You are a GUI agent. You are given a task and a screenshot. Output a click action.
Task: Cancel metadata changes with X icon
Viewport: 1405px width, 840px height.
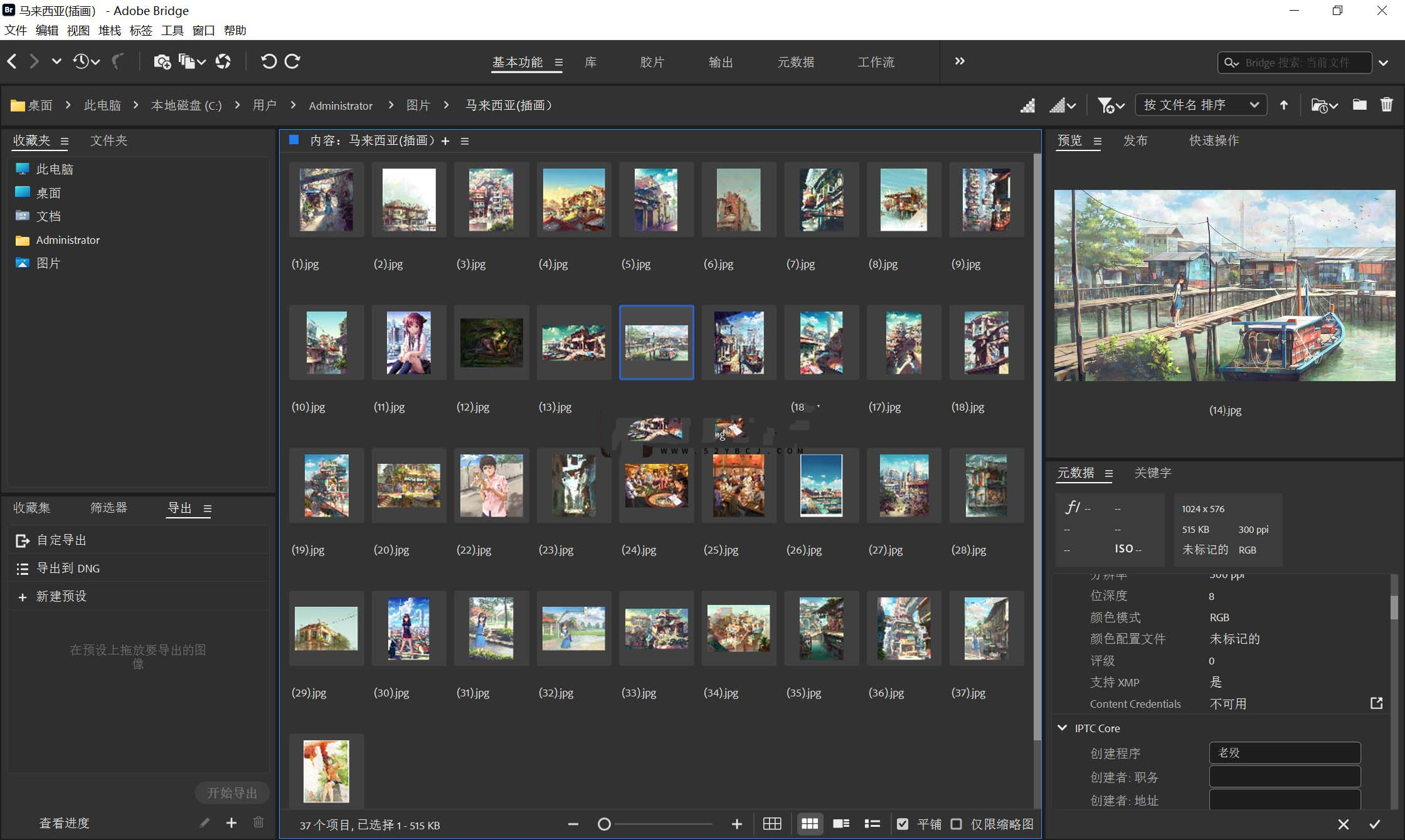[1343, 824]
